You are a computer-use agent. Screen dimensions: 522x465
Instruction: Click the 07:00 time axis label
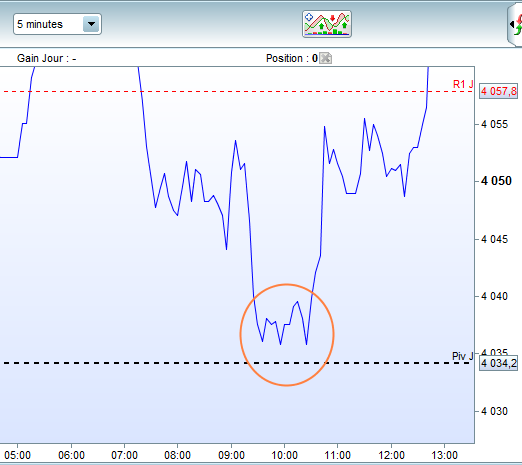pos(124,455)
